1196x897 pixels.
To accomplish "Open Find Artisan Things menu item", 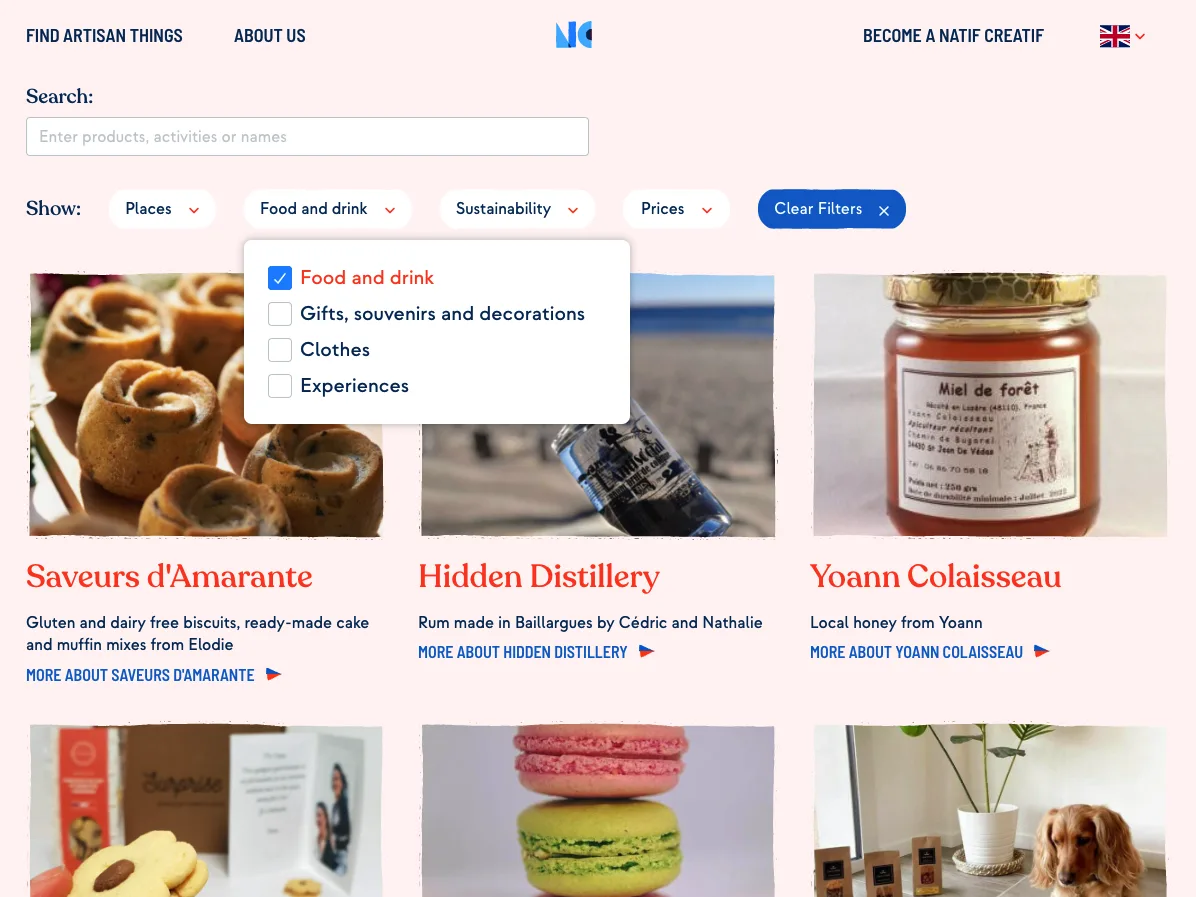I will pyautogui.click(x=104, y=36).
